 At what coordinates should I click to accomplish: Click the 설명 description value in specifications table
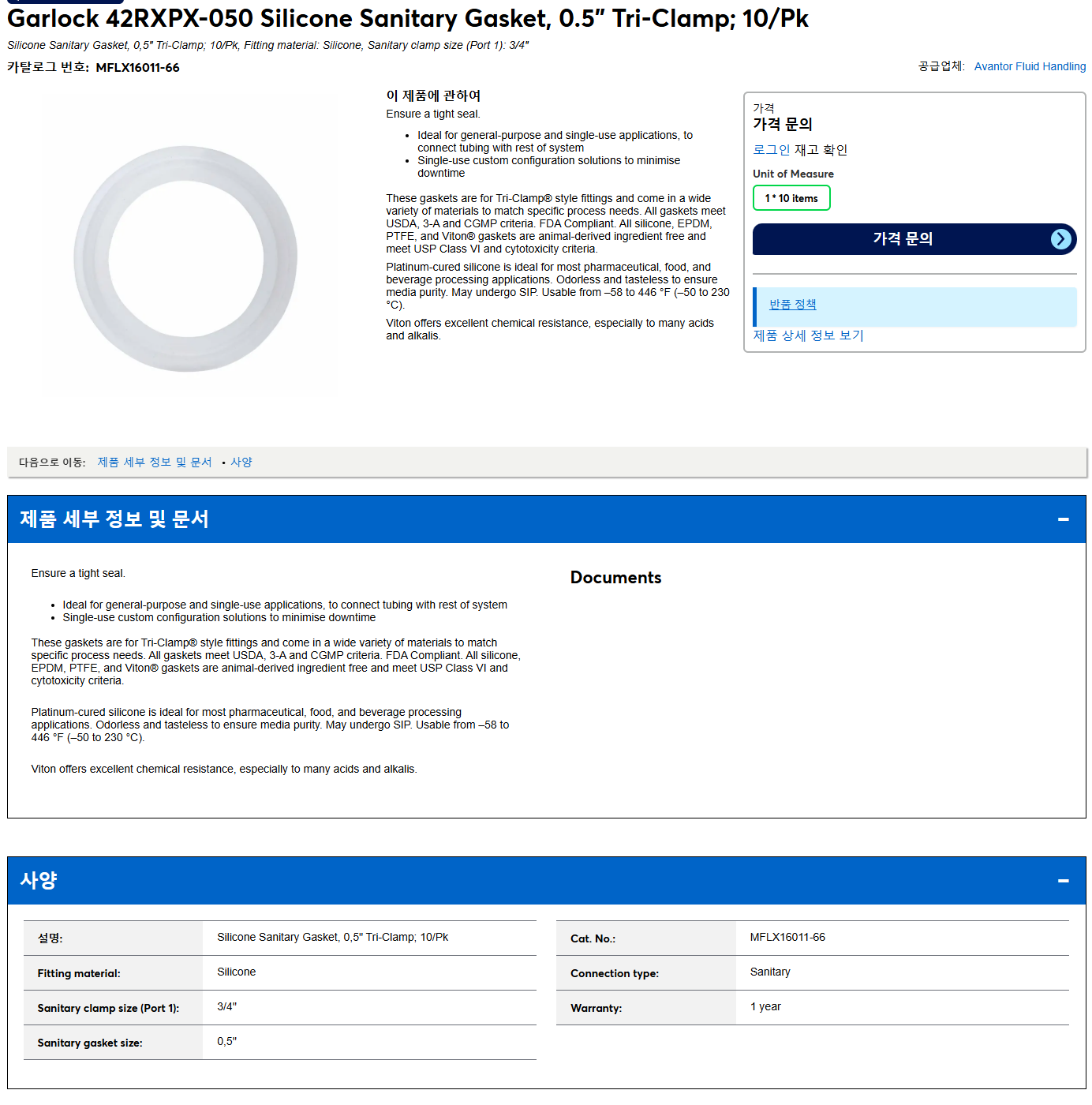pos(333,938)
